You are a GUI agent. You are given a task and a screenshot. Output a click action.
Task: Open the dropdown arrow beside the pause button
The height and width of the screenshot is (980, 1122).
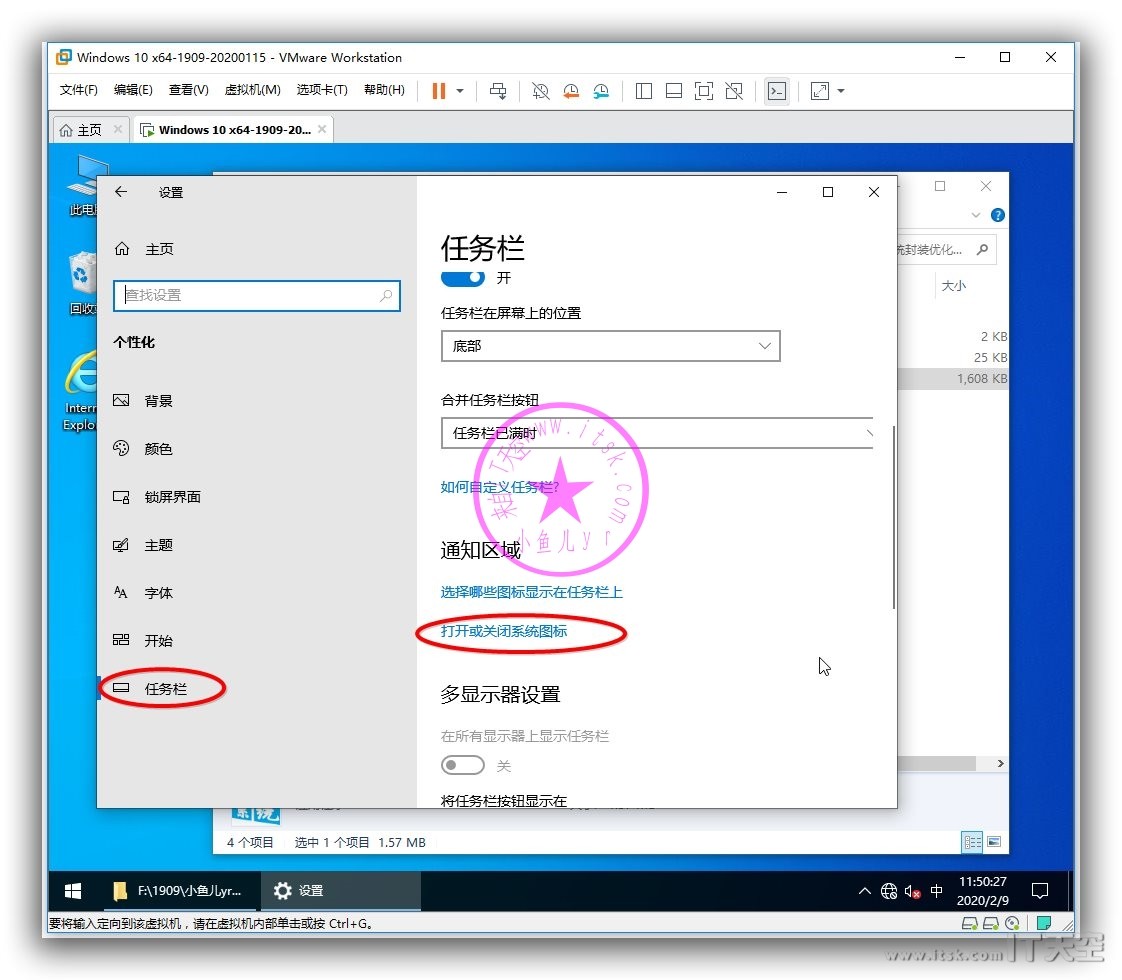(460, 91)
